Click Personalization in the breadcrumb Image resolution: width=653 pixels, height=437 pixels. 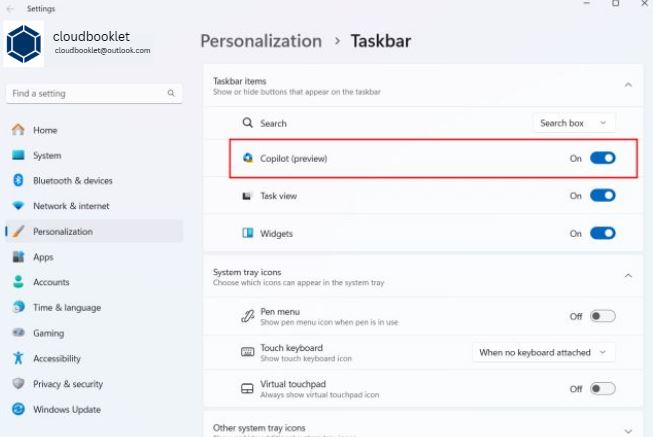coord(261,41)
